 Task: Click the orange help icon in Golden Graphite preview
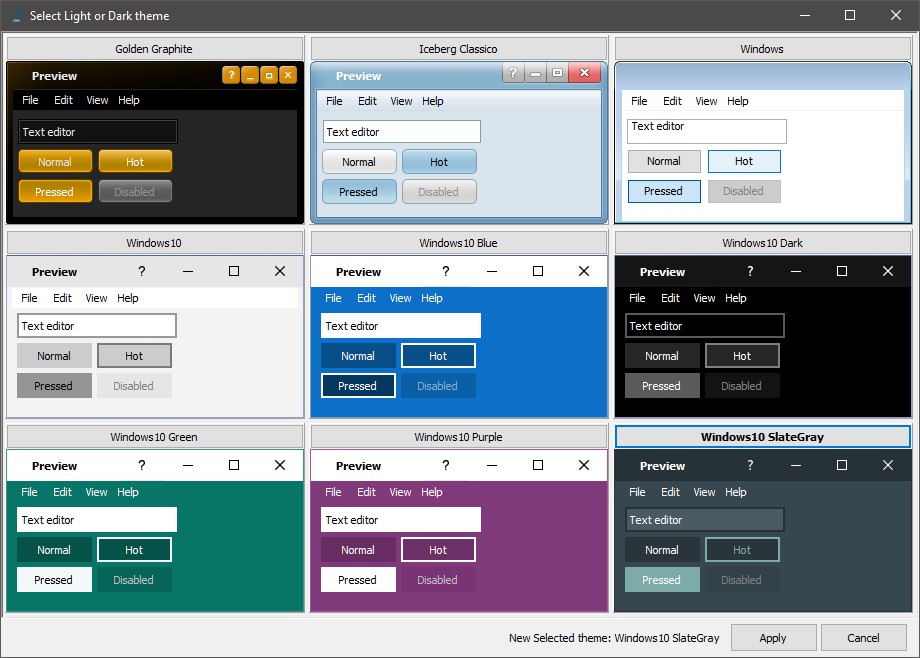[x=231, y=75]
